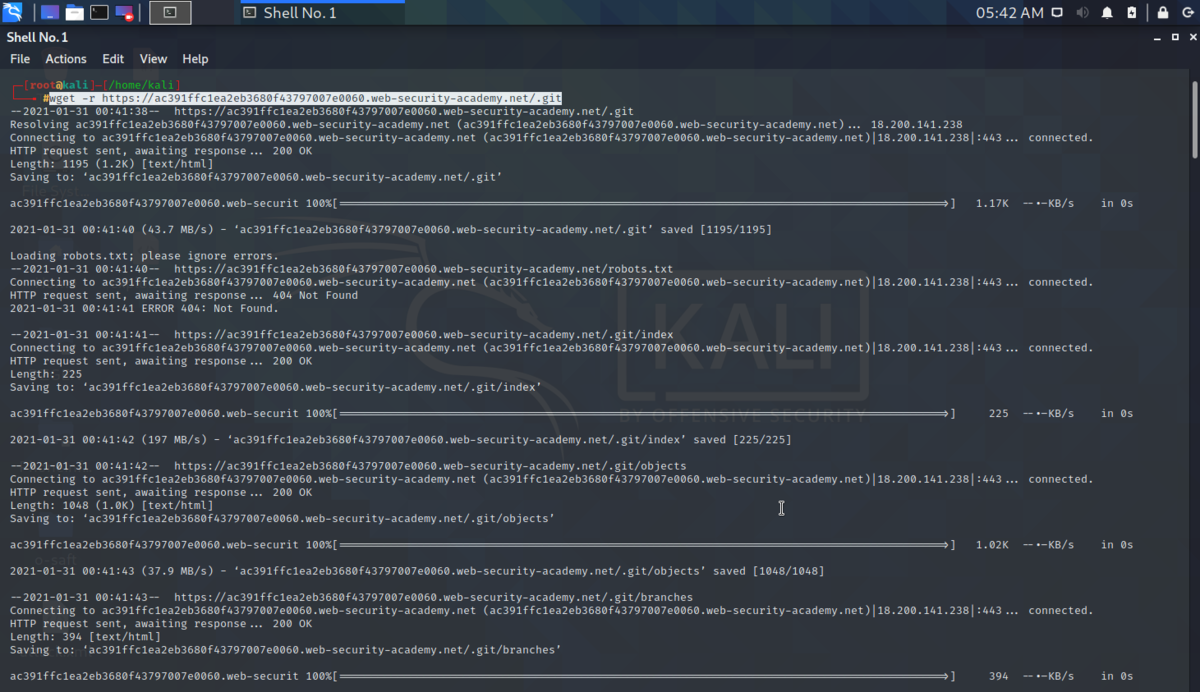This screenshot has height=692, width=1200.
Task: Click the muted volume speaker icon
Action: [x=1083, y=13]
